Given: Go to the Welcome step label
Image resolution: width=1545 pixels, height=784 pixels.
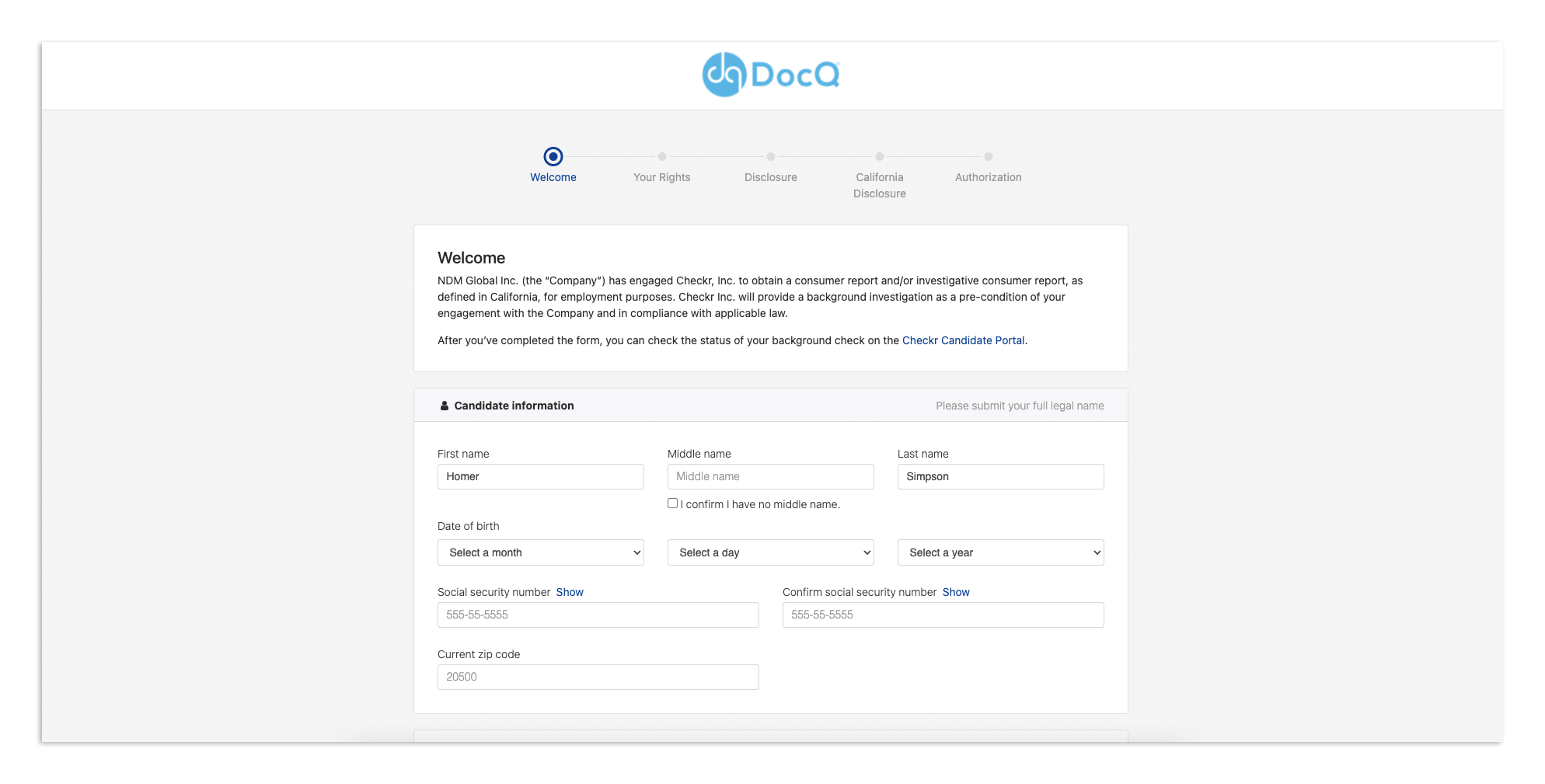Looking at the screenshot, I should pyautogui.click(x=553, y=177).
